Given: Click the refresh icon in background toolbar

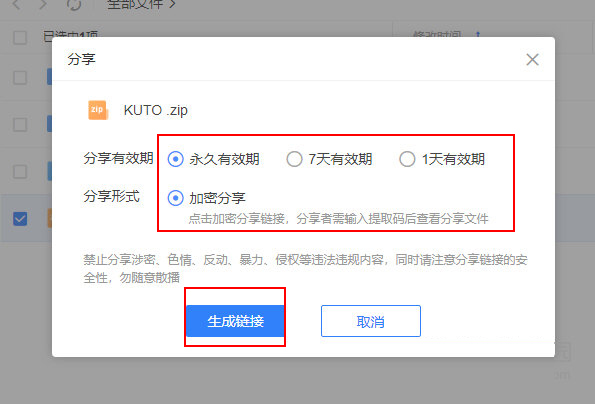Looking at the screenshot, I should 74,5.
